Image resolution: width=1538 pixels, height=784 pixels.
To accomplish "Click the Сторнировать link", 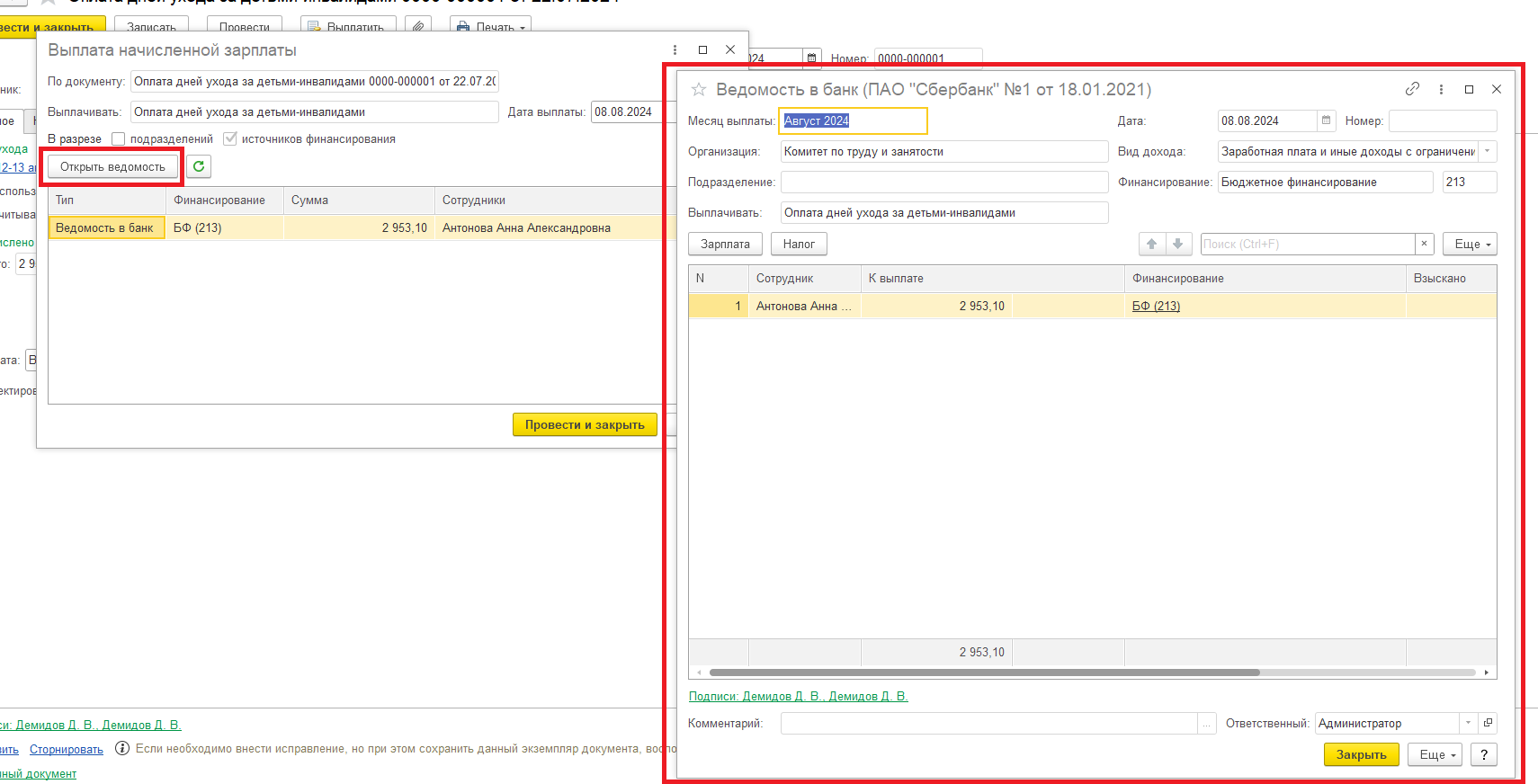I will coord(67,749).
